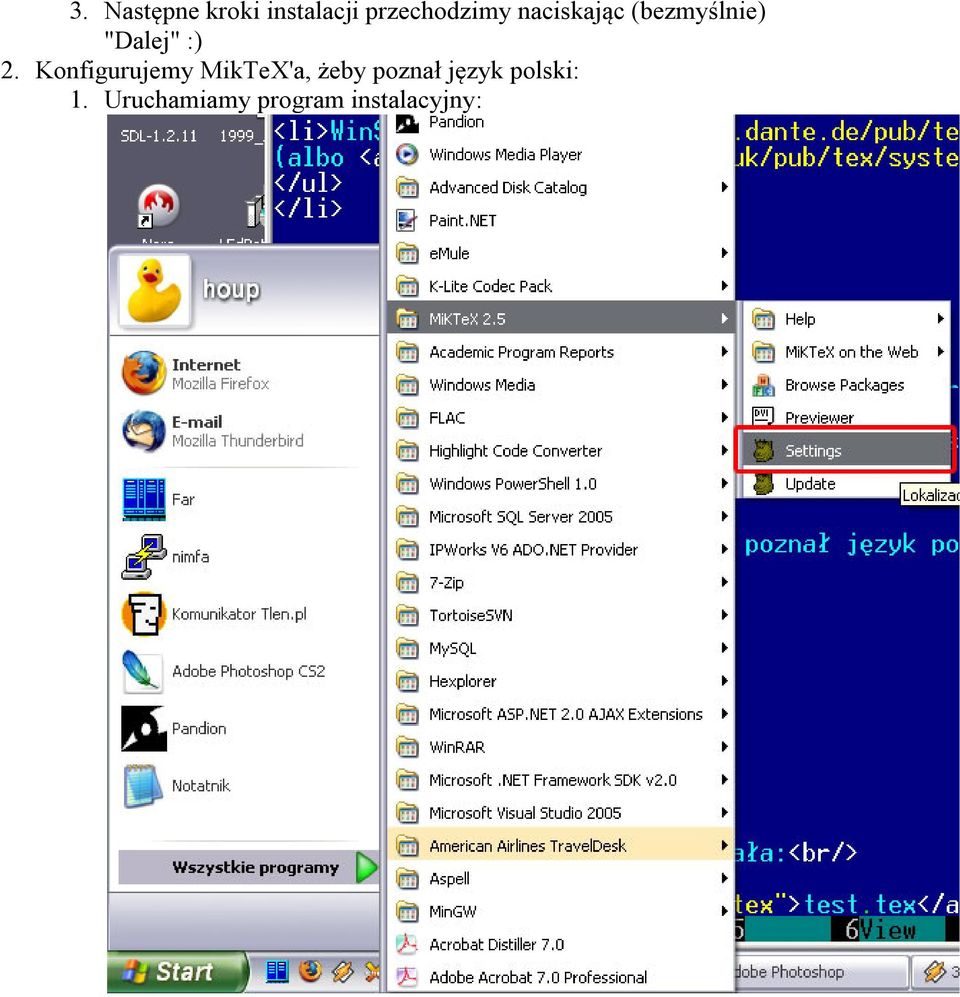Open Microsoft ASP.NET 2.0 AJAX Extensions folder
Viewport: 960px width, 997px height.
coord(559,714)
